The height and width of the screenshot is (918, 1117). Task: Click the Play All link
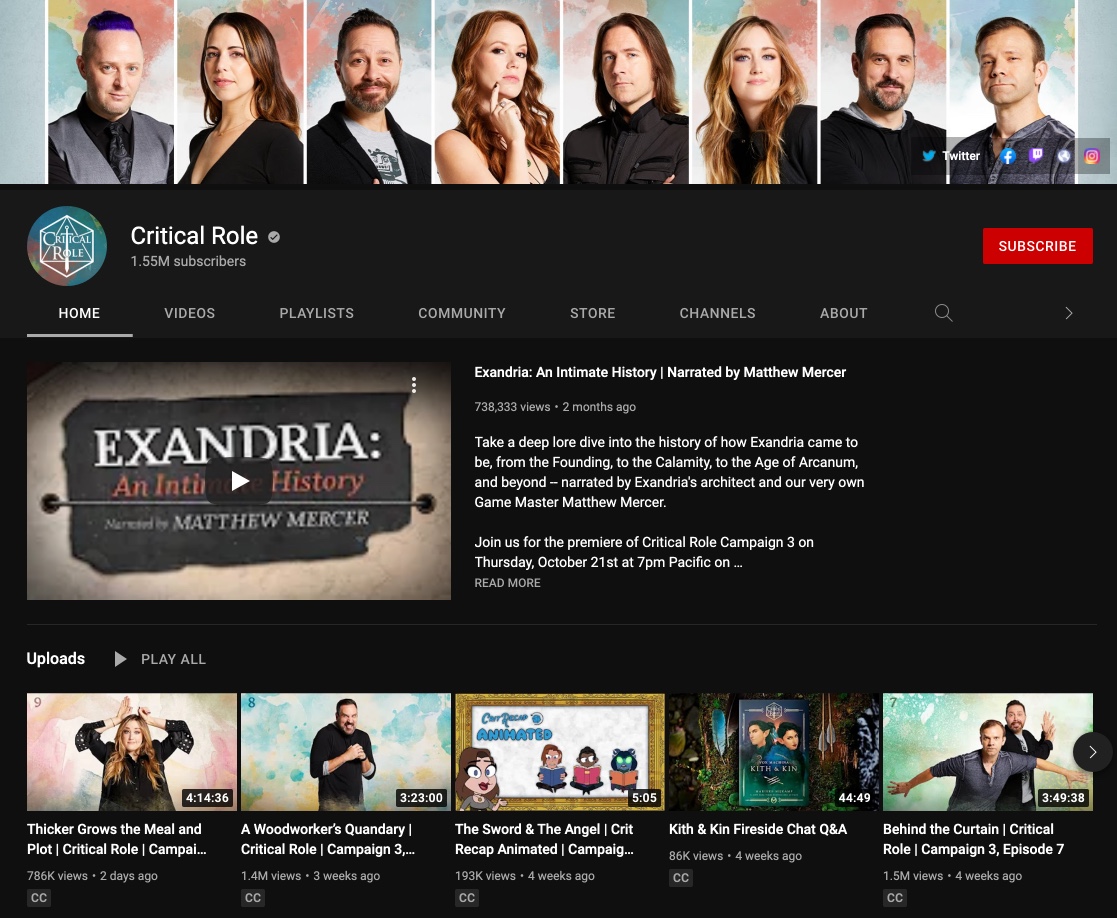(x=173, y=659)
